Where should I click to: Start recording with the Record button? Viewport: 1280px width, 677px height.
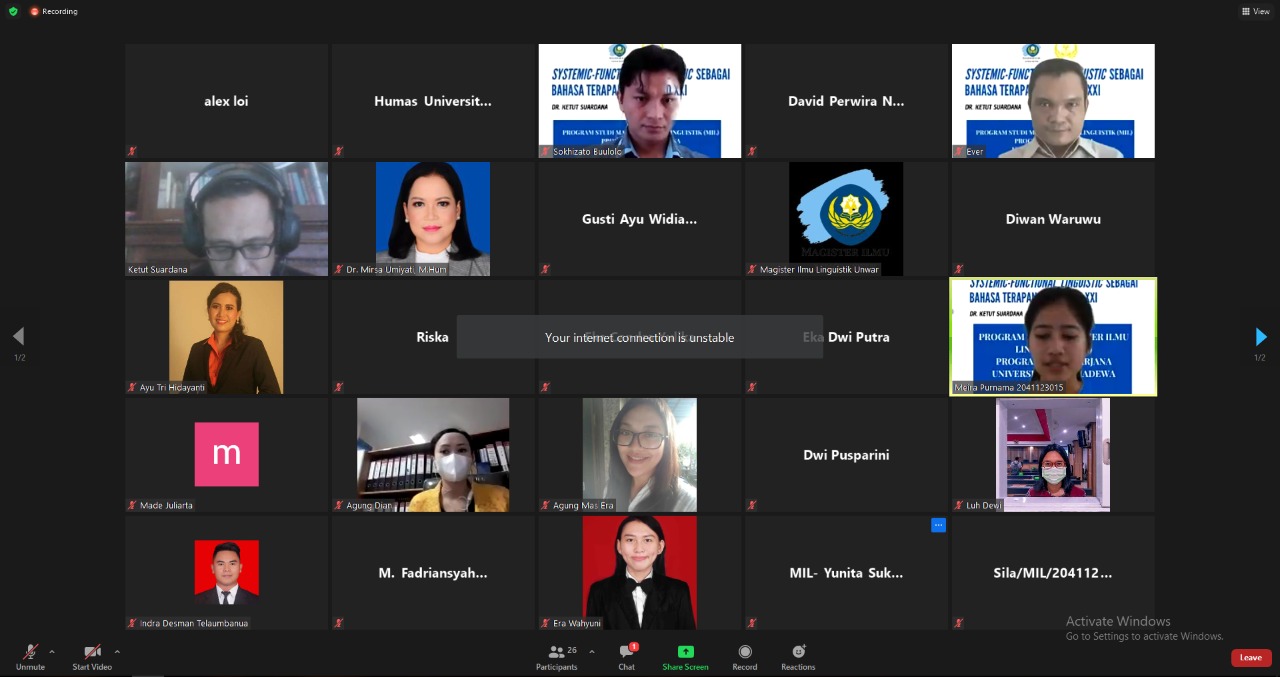tap(744, 656)
